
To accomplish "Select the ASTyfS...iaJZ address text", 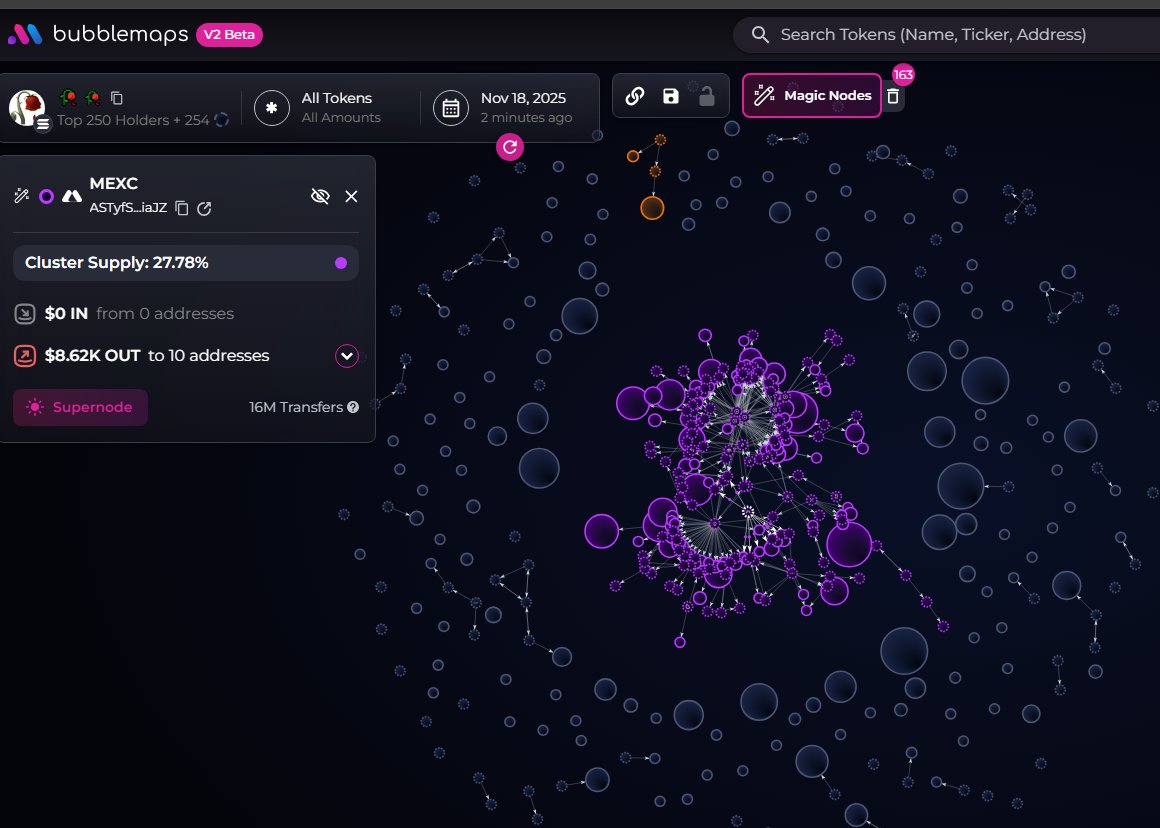I will pyautogui.click(x=128, y=208).
